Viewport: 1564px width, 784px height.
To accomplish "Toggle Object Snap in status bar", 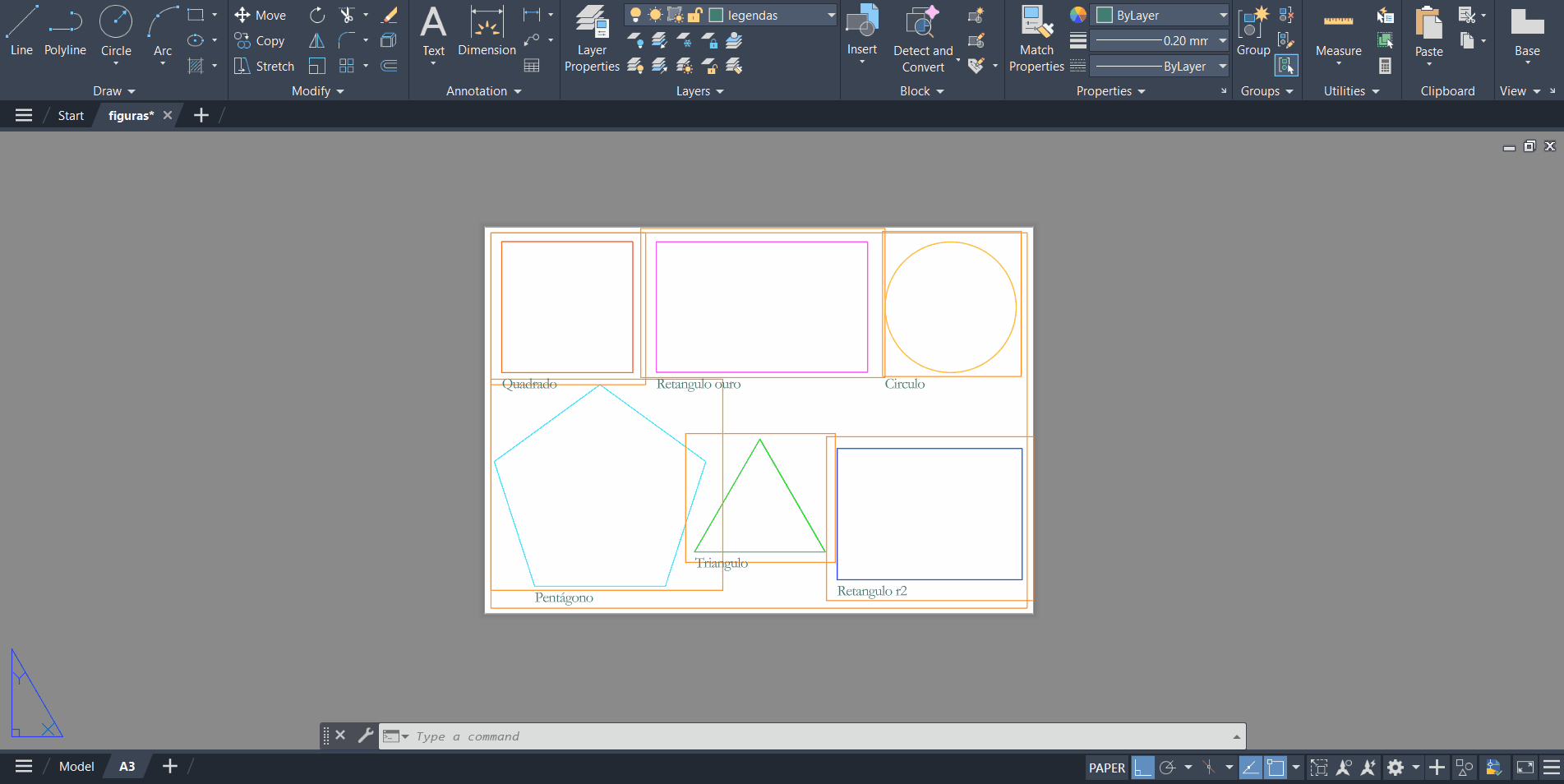I will tap(1275, 768).
